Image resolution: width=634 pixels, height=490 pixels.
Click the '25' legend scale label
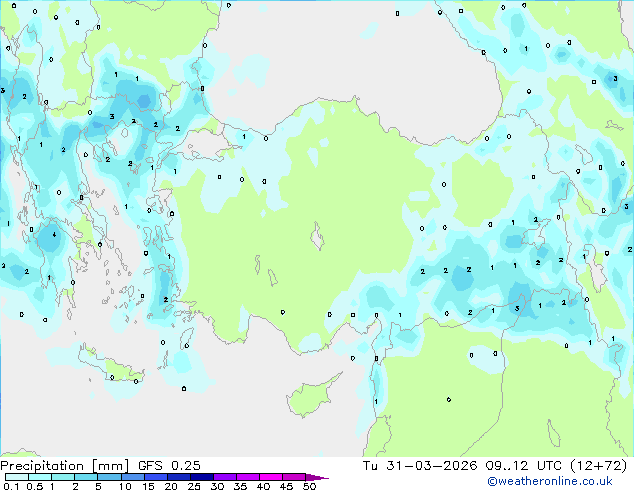click(194, 486)
